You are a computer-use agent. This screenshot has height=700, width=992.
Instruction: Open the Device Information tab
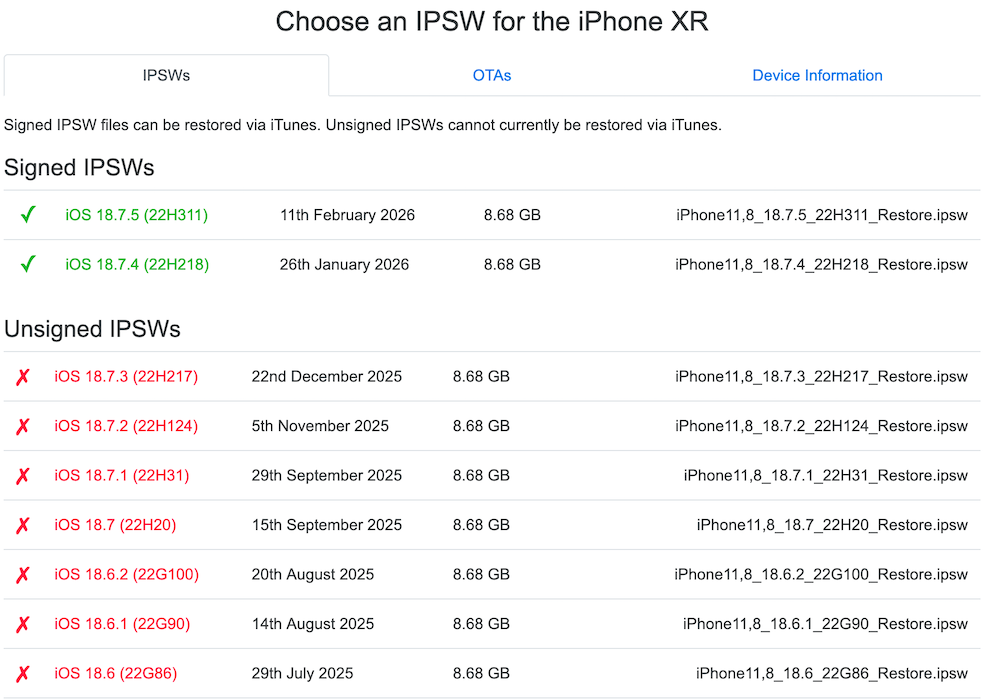tap(817, 76)
